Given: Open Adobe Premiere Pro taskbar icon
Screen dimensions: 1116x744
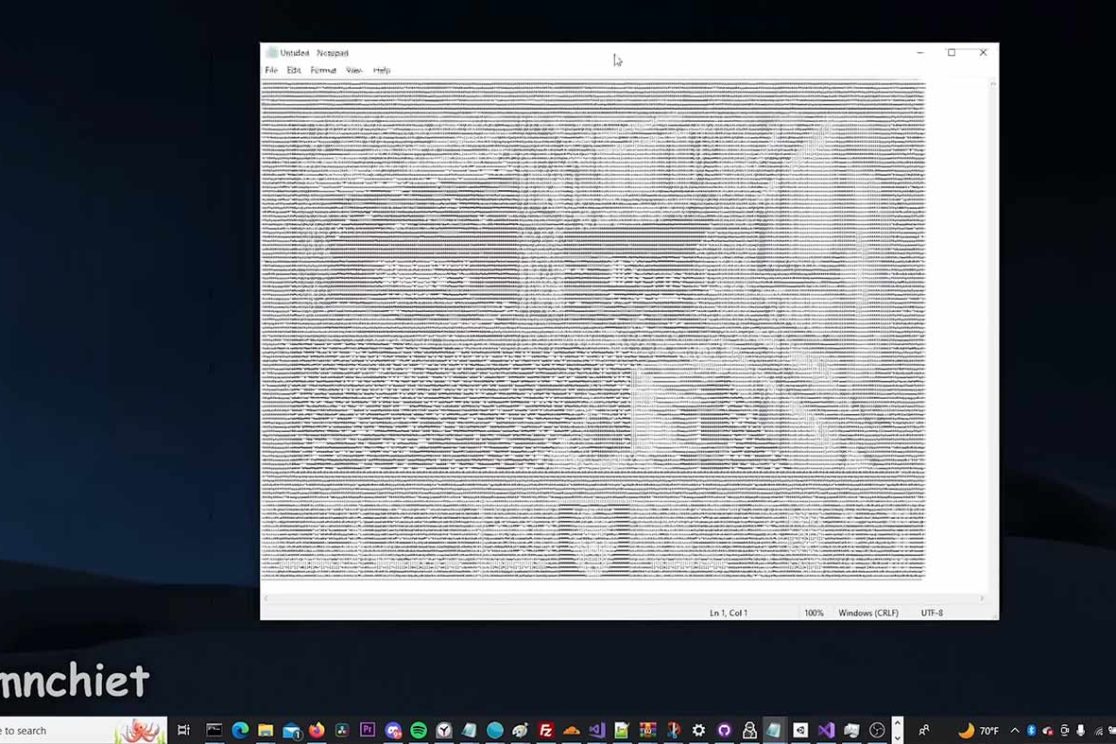Looking at the screenshot, I should [x=367, y=730].
